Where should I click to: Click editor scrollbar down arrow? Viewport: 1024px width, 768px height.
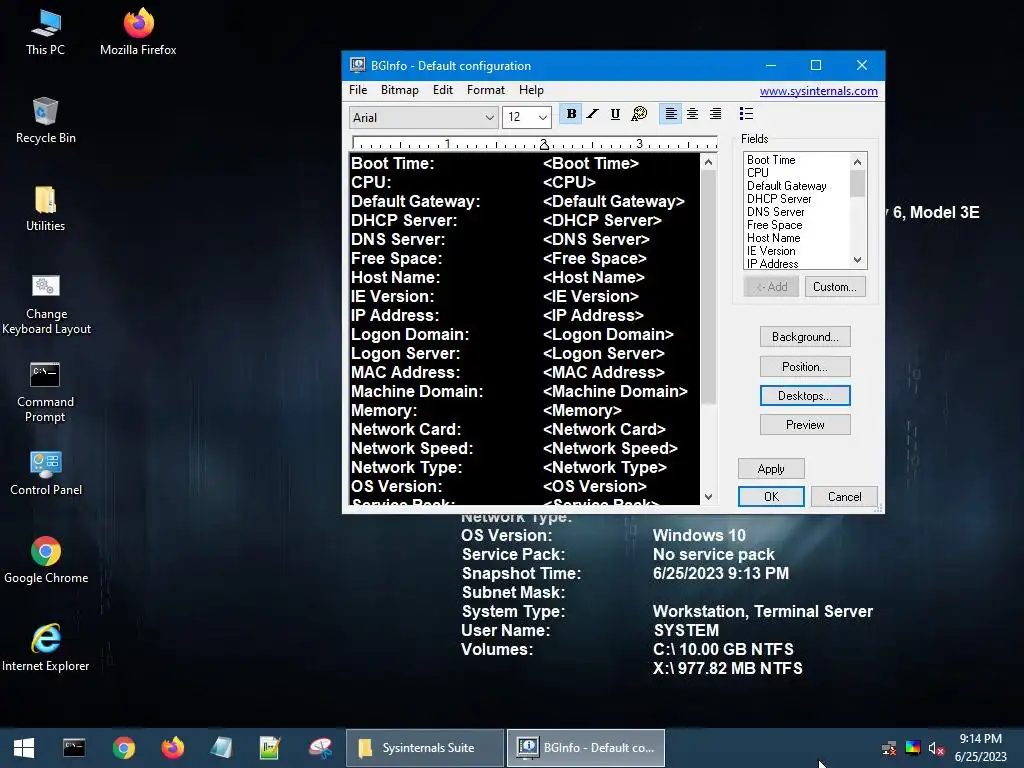tap(709, 497)
